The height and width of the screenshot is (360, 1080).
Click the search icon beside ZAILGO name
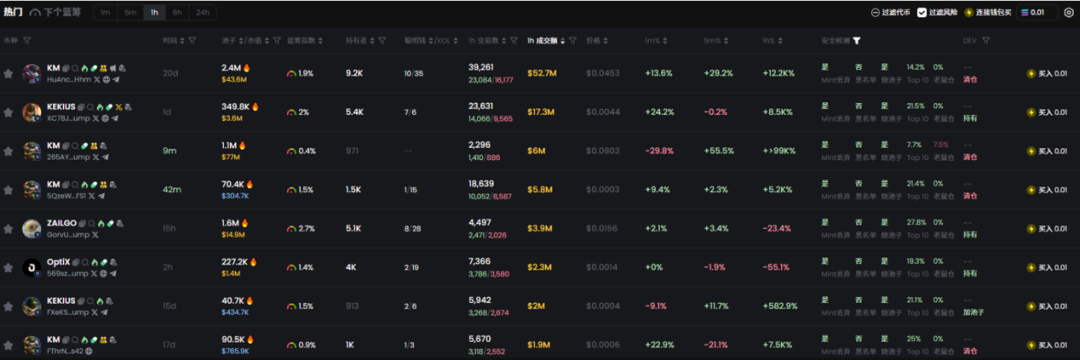click(x=91, y=223)
